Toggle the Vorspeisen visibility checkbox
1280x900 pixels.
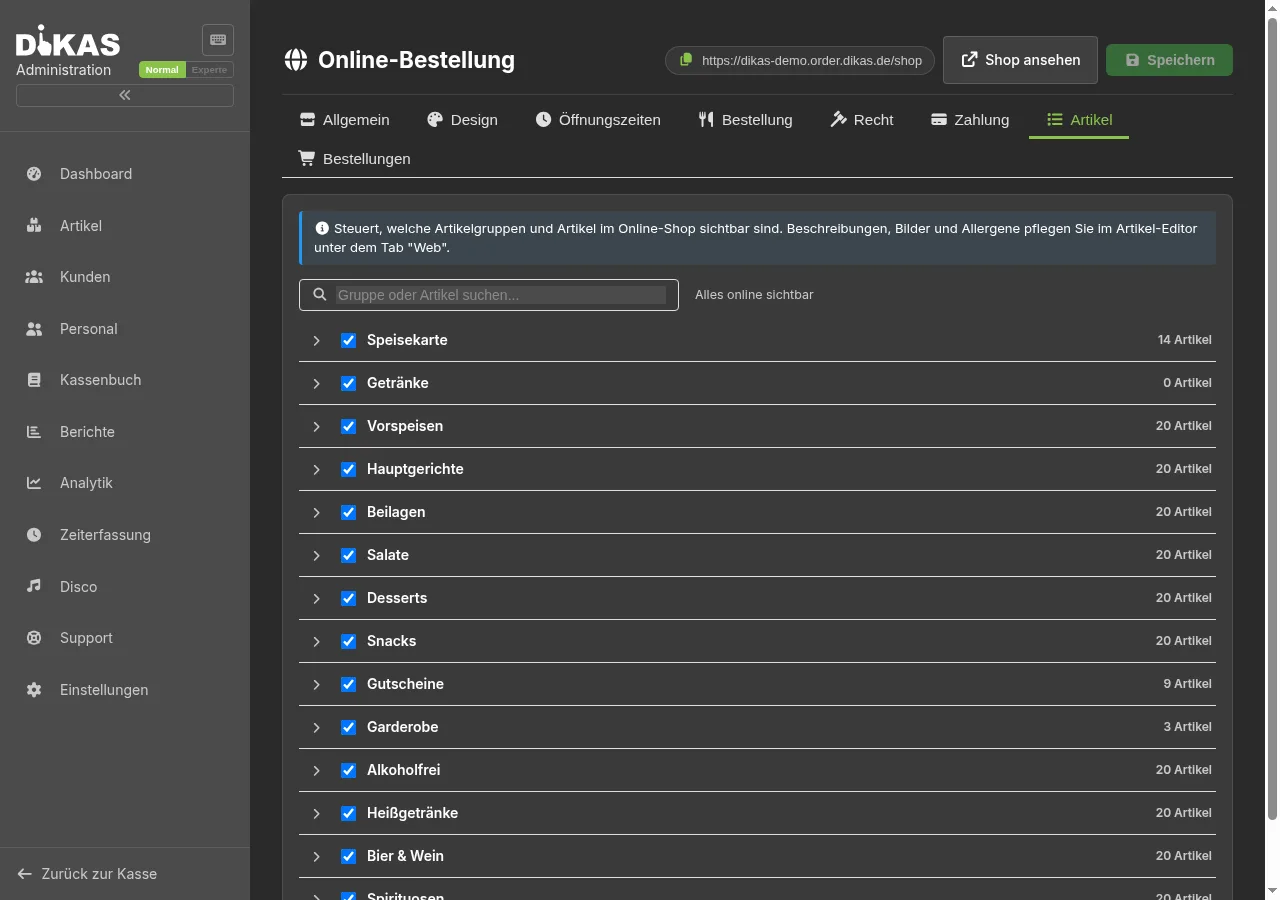point(348,426)
